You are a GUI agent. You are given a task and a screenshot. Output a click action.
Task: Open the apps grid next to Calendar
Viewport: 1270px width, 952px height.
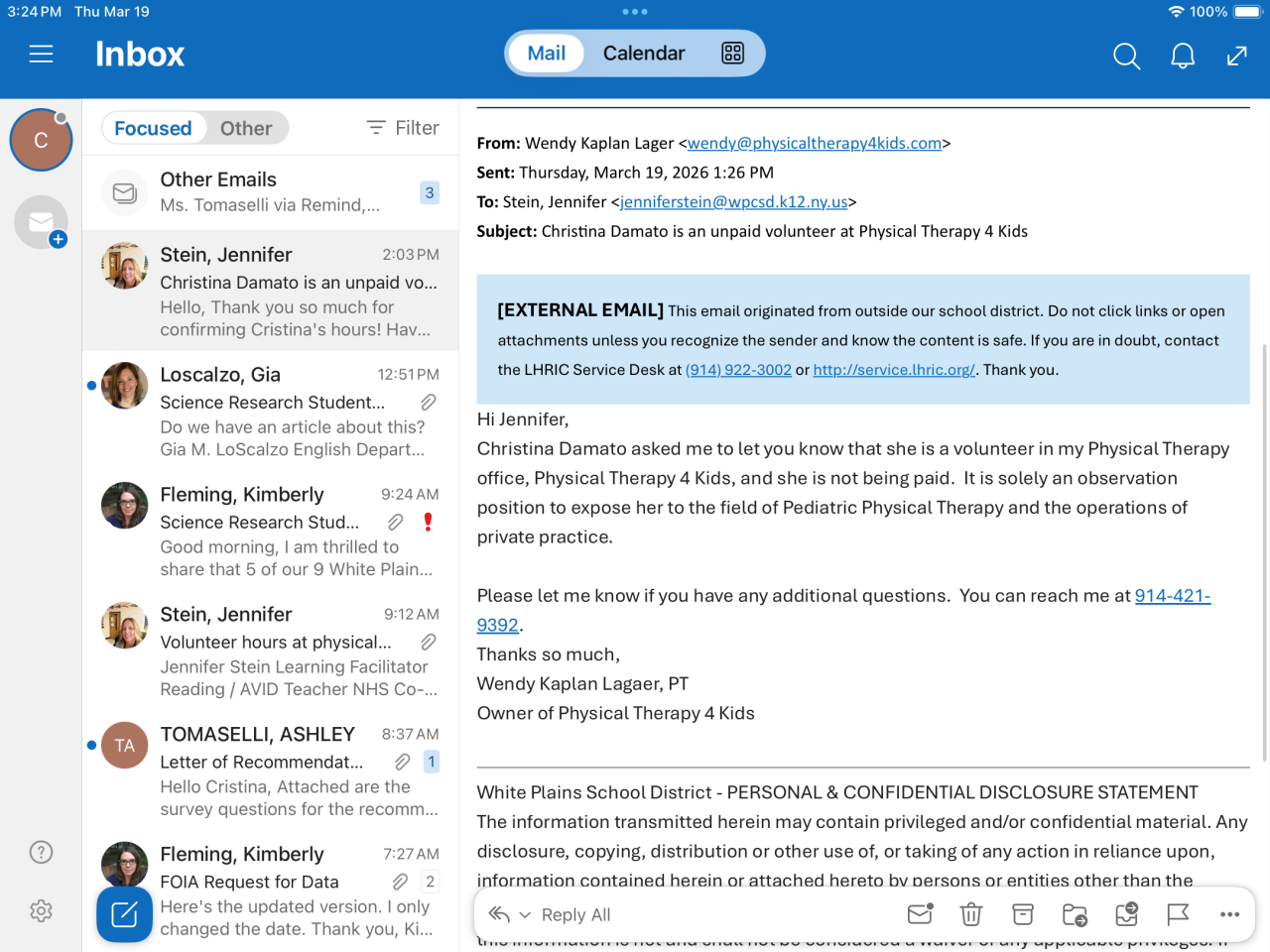click(x=732, y=53)
